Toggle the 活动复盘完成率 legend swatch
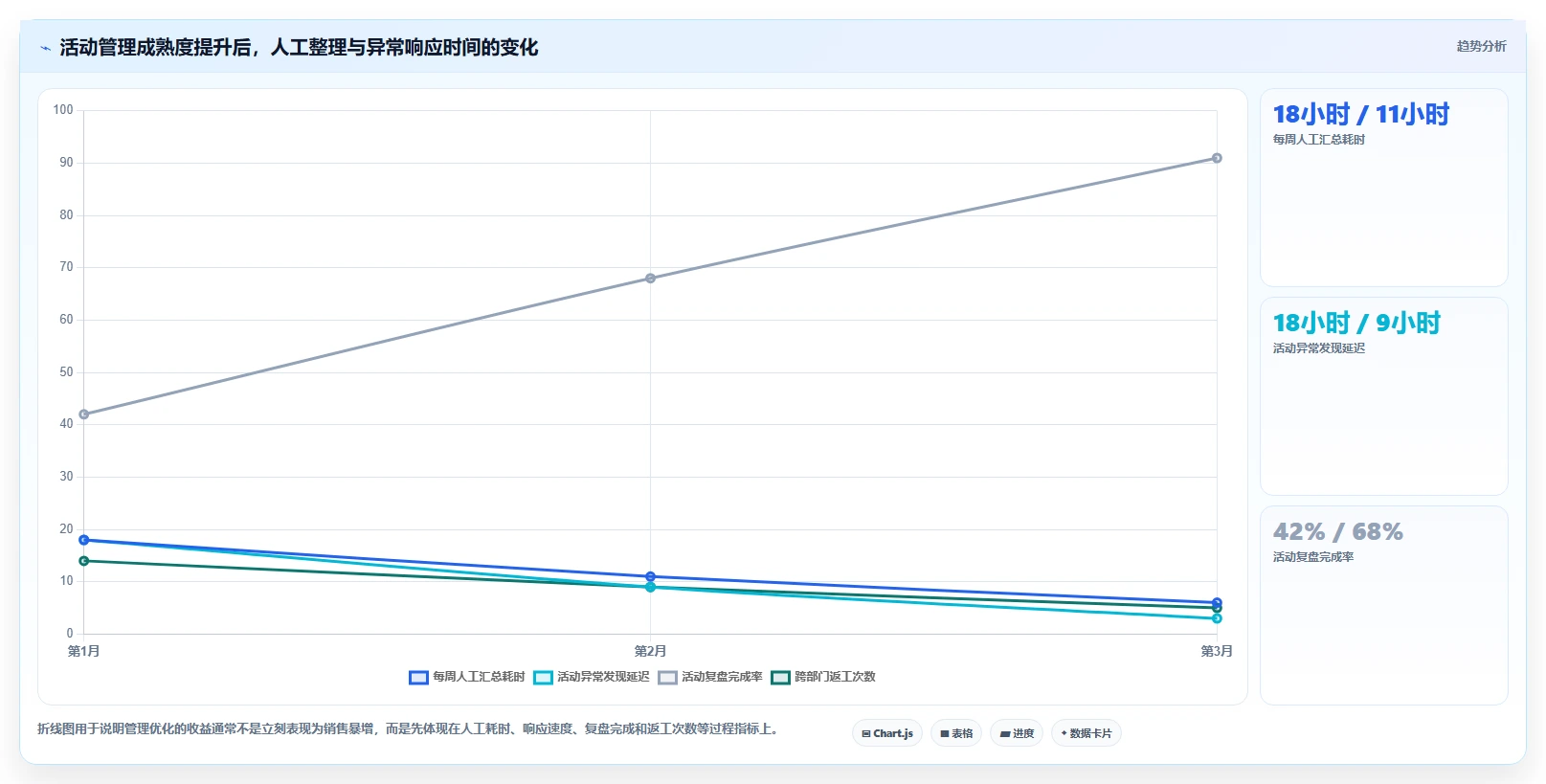Image resolution: width=1546 pixels, height=784 pixels. click(667, 678)
